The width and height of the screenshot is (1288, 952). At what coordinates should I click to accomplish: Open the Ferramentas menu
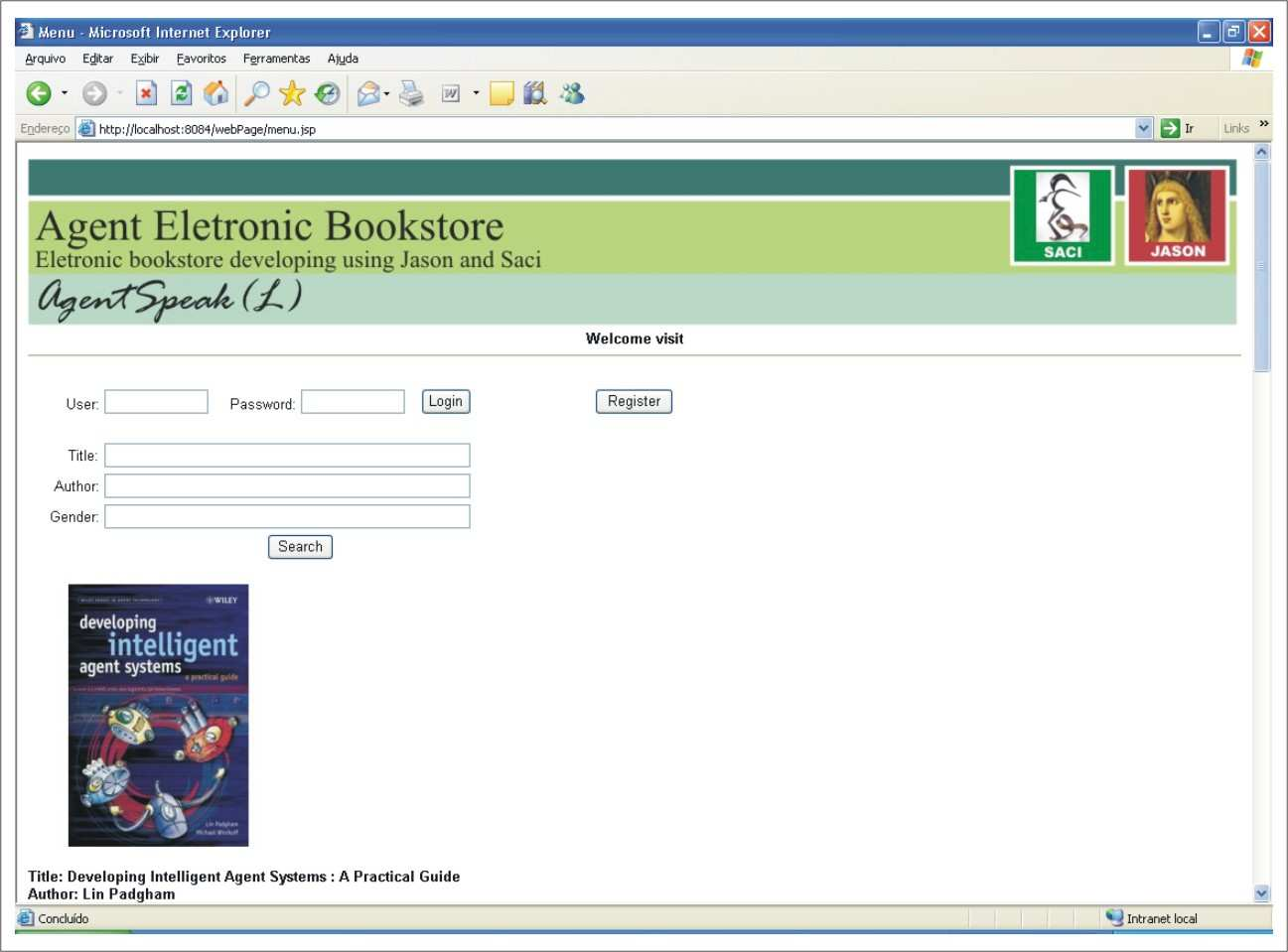click(x=276, y=59)
